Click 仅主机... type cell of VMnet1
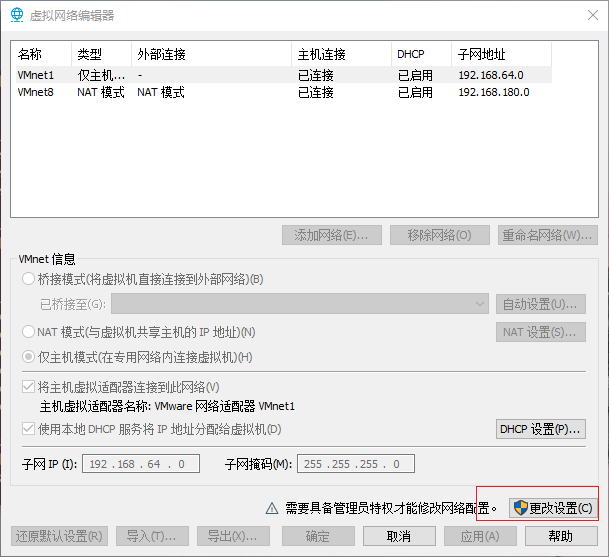Screen dimensions: 609x557 tap(101, 75)
